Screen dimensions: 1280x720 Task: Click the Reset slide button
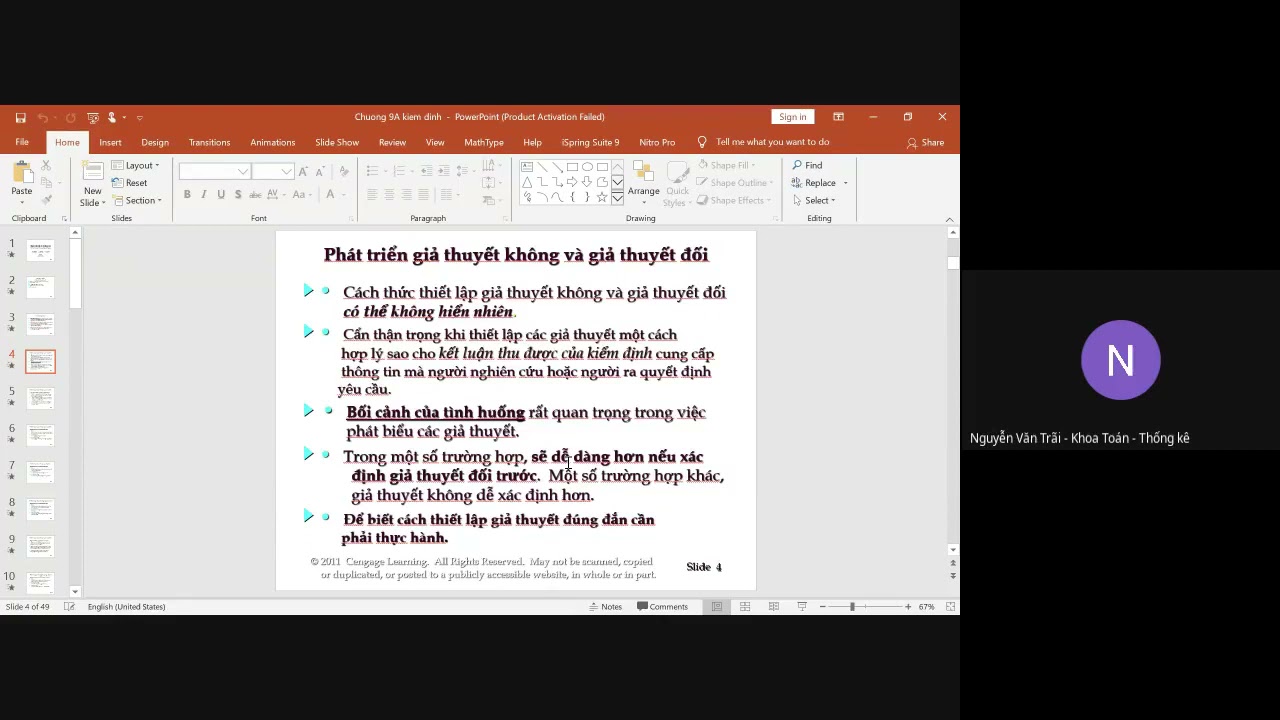[129, 183]
